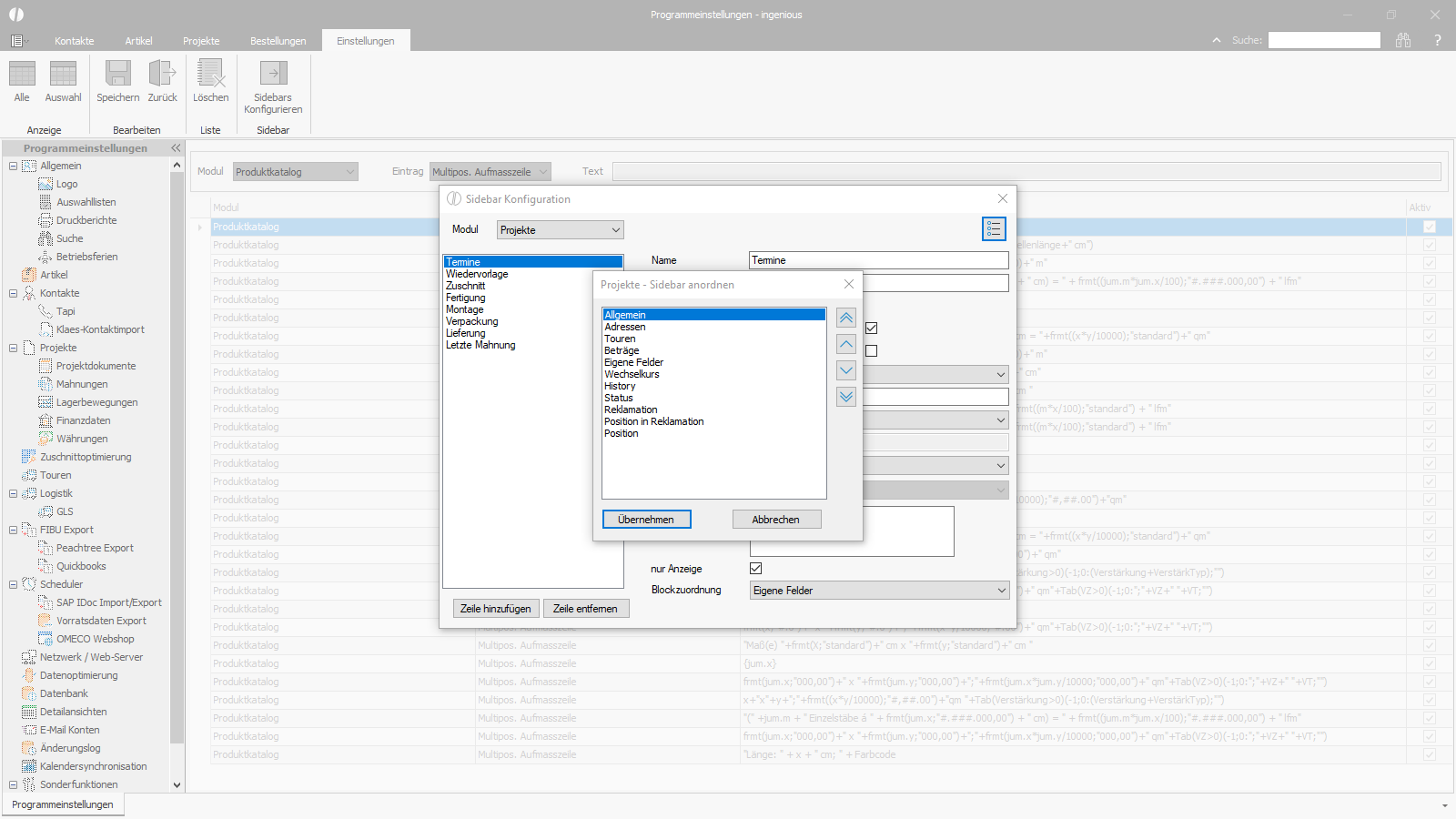Switch to the Bestellungen tab

(278, 41)
